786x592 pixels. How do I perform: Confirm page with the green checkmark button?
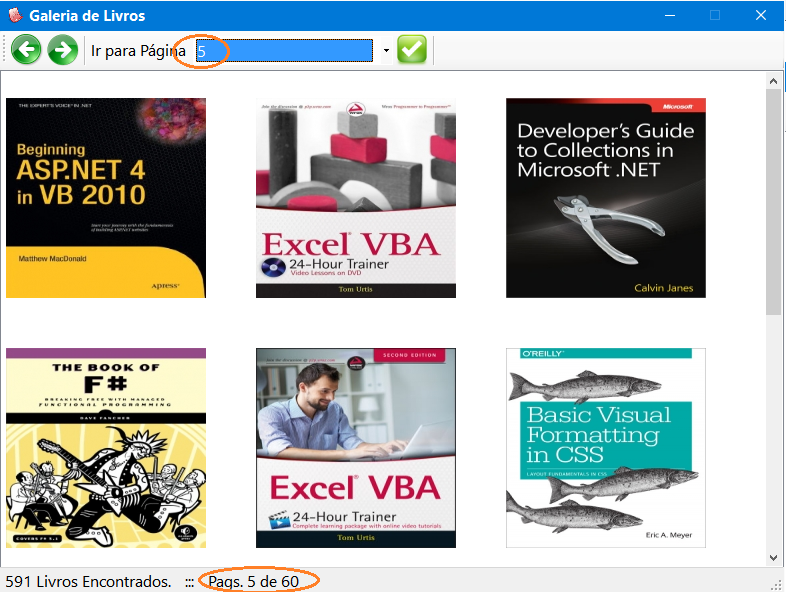point(412,50)
